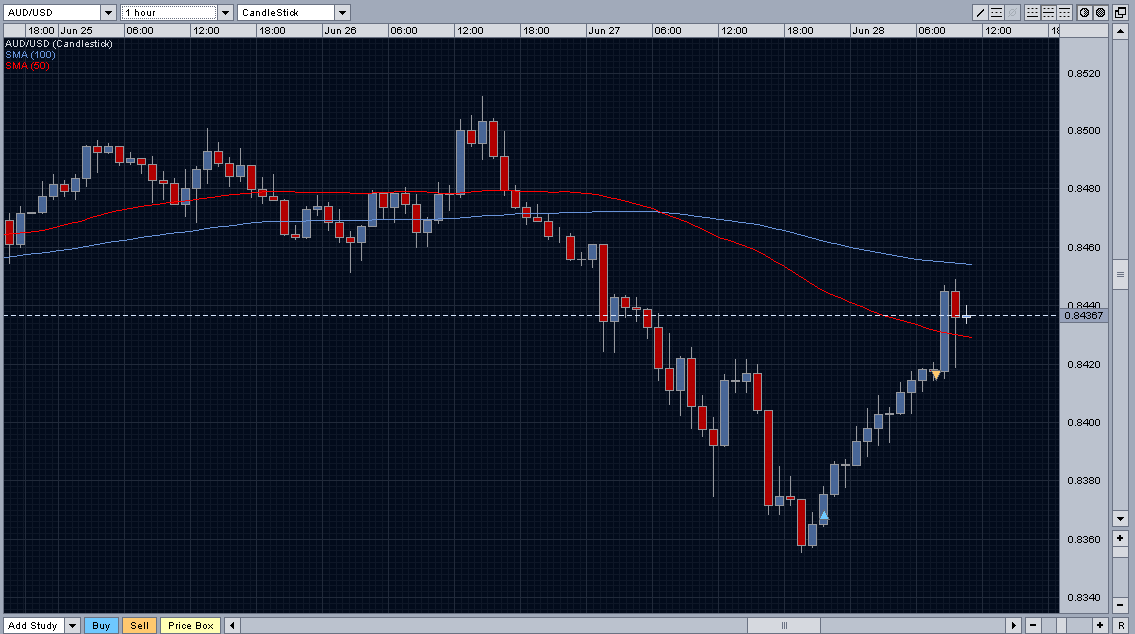
Task: Click the Jun 28 date header
Action: click(869, 30)
